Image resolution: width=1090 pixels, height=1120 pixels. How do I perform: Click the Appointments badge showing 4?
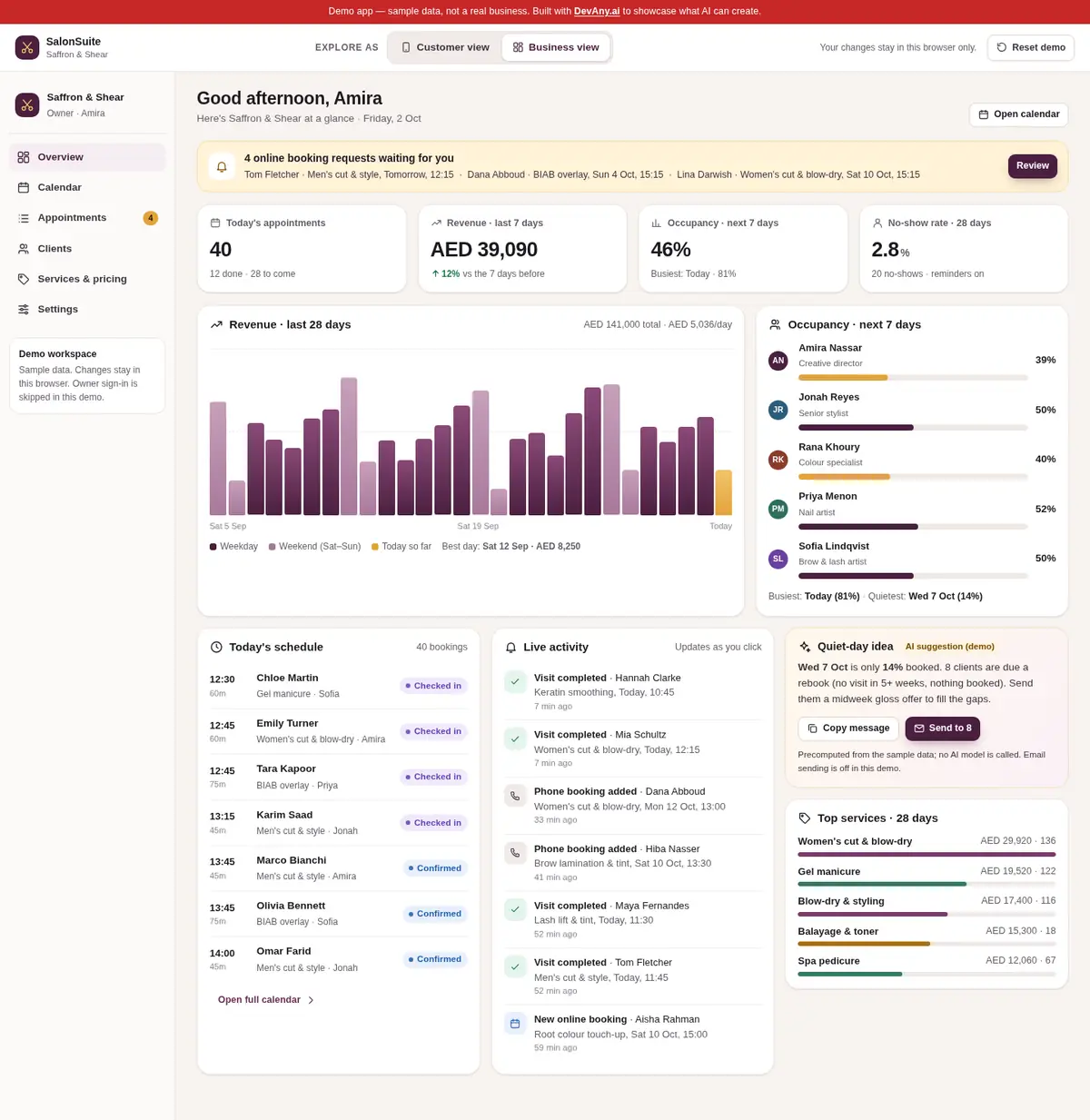pyautogui.click(x=151, y=218)
